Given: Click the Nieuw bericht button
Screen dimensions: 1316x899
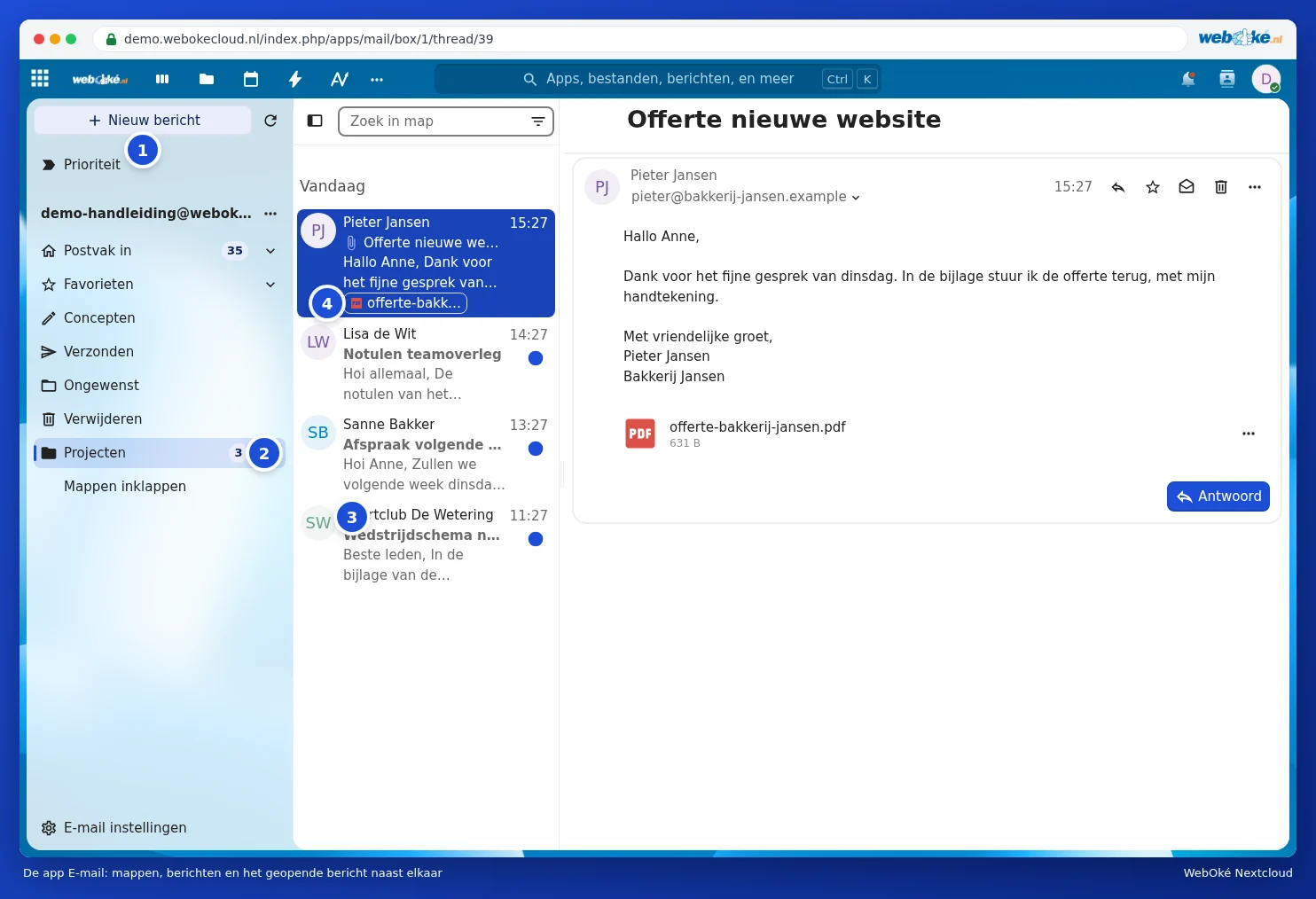Looking at the screenshot, I should (x=143, y=121).
